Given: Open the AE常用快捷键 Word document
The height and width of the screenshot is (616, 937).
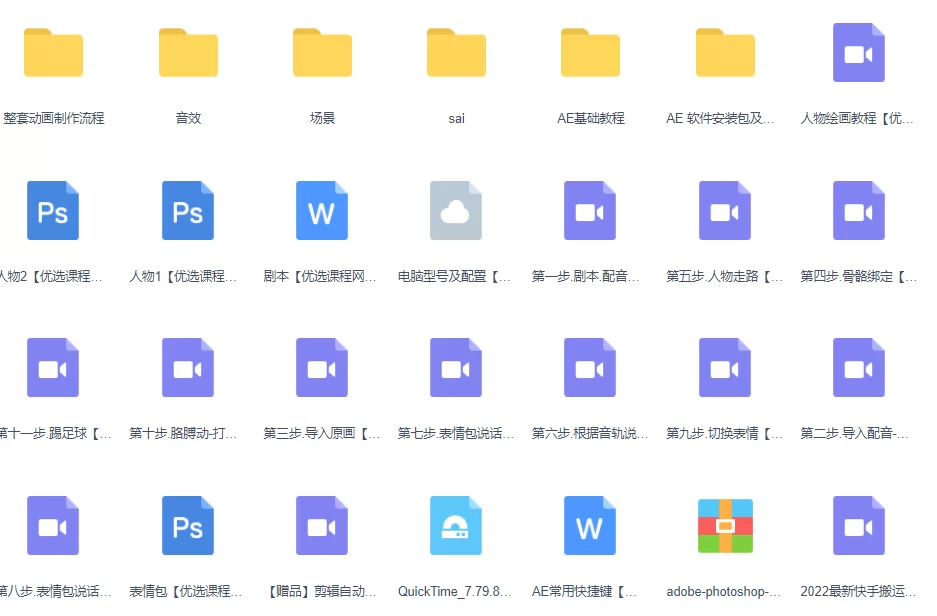Looking at the screenshot, I should tap(590, 526).
